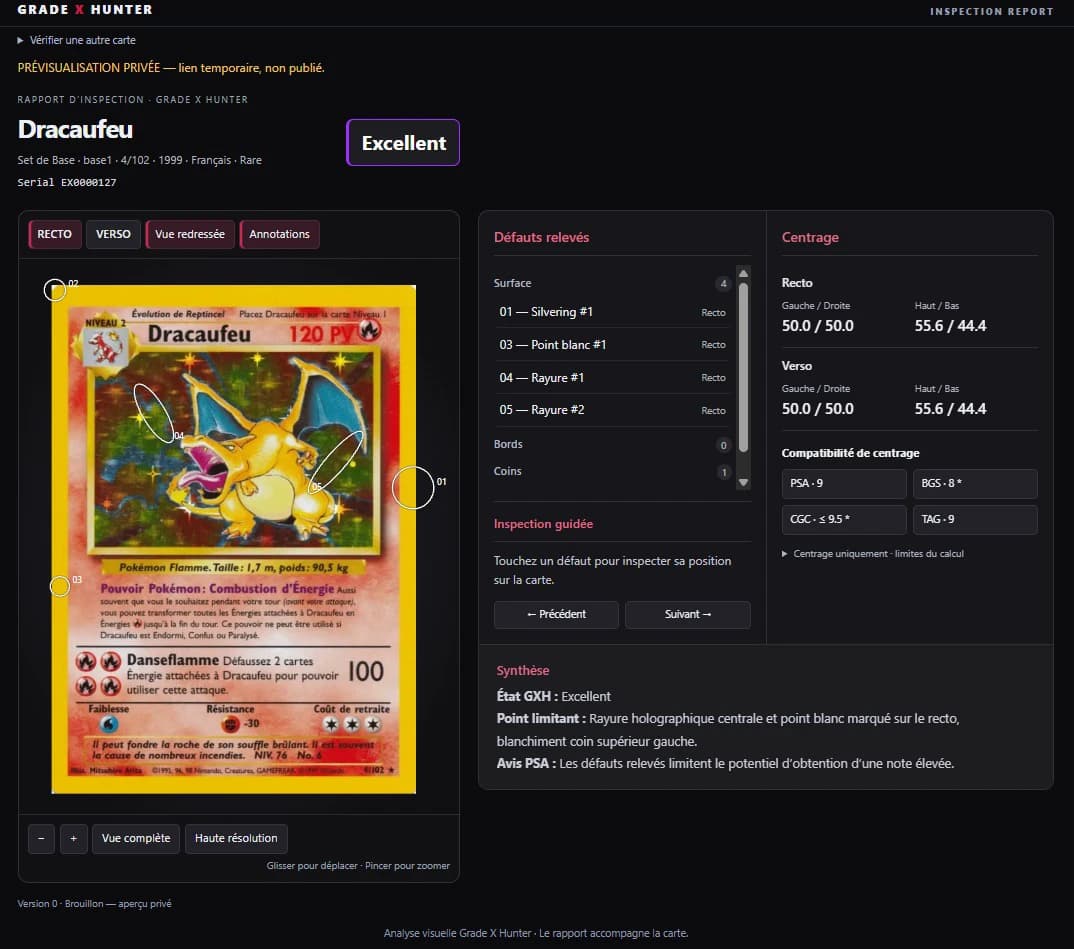Expand 'Centrage uniquement · limites du calcul'

(x=873, y=553)
